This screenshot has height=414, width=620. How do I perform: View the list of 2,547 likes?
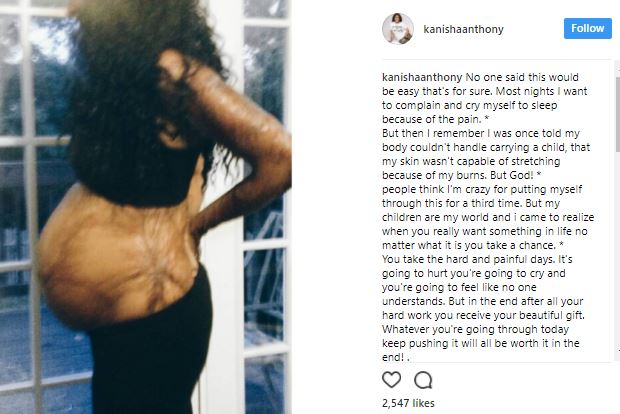[x=408, y=403]
